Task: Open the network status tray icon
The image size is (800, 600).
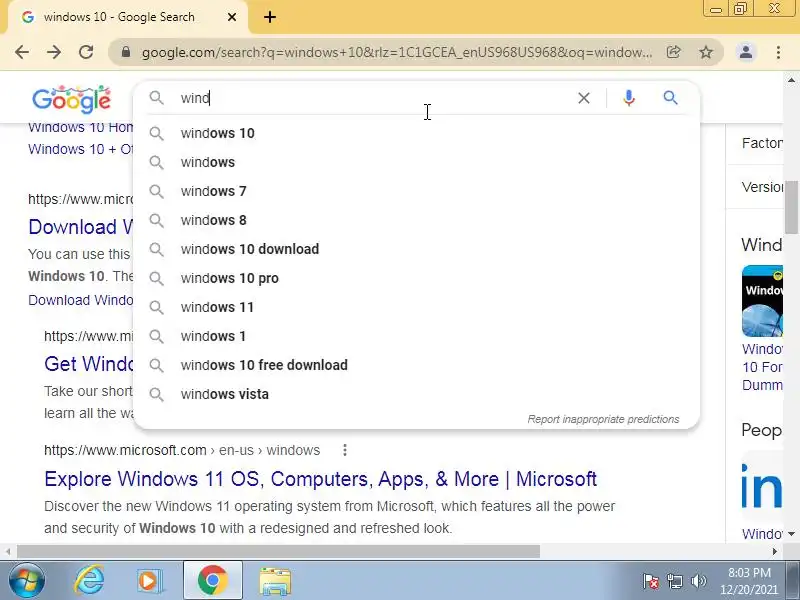Action: click(x=675, y=581)
